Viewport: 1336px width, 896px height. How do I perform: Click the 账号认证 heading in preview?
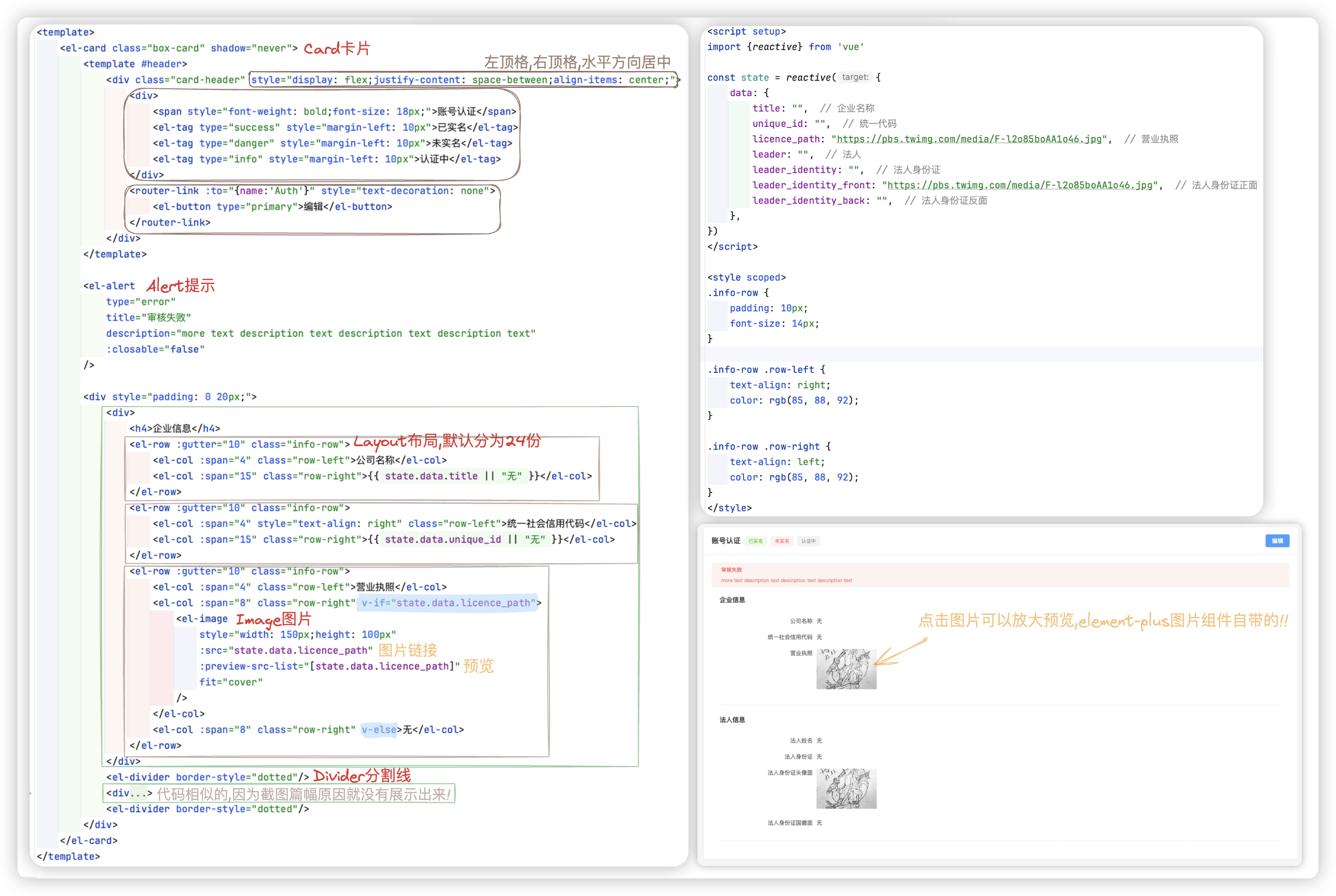pyautogui.click(x=726, y=541)
